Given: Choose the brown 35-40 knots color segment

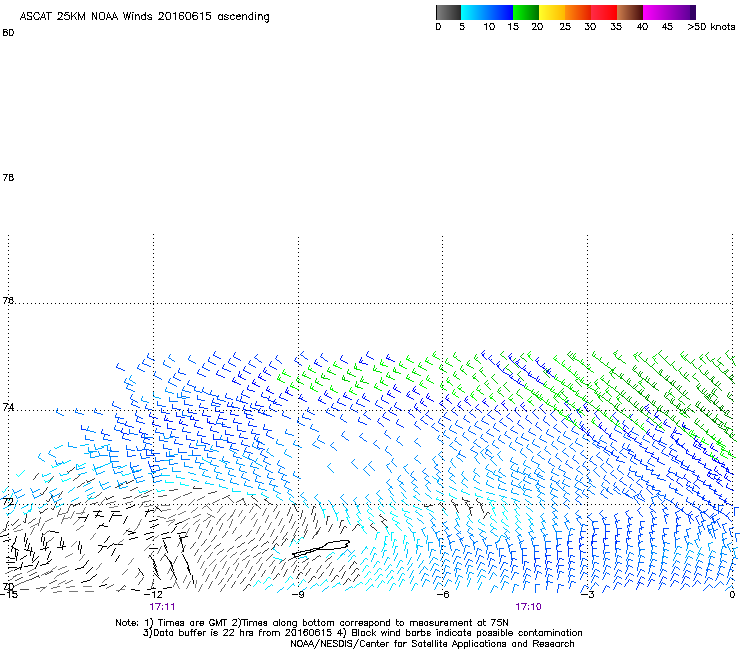Looking at the screenshot, I should [630, 12].
